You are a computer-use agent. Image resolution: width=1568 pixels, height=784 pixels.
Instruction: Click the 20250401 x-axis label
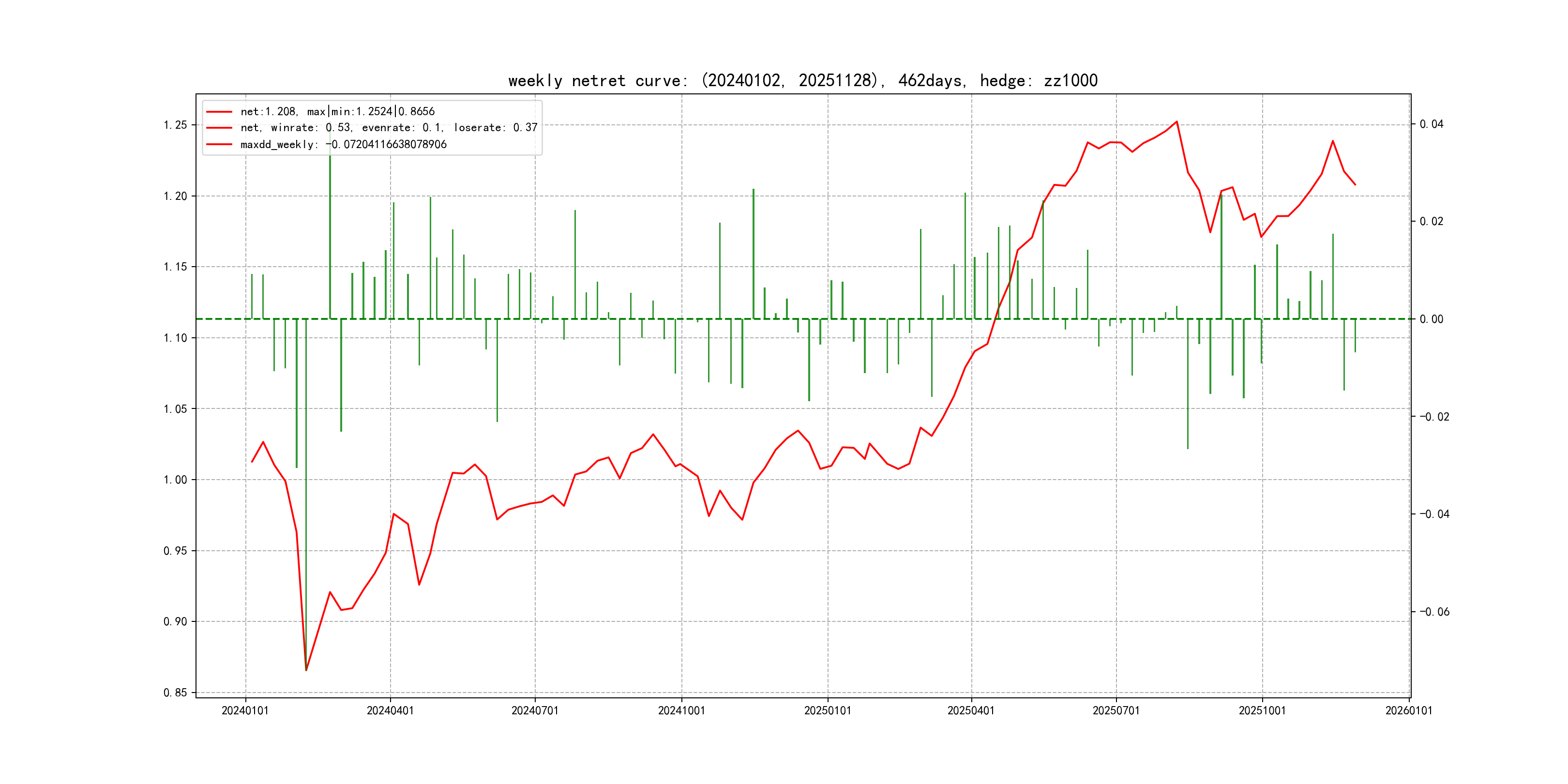971,710
